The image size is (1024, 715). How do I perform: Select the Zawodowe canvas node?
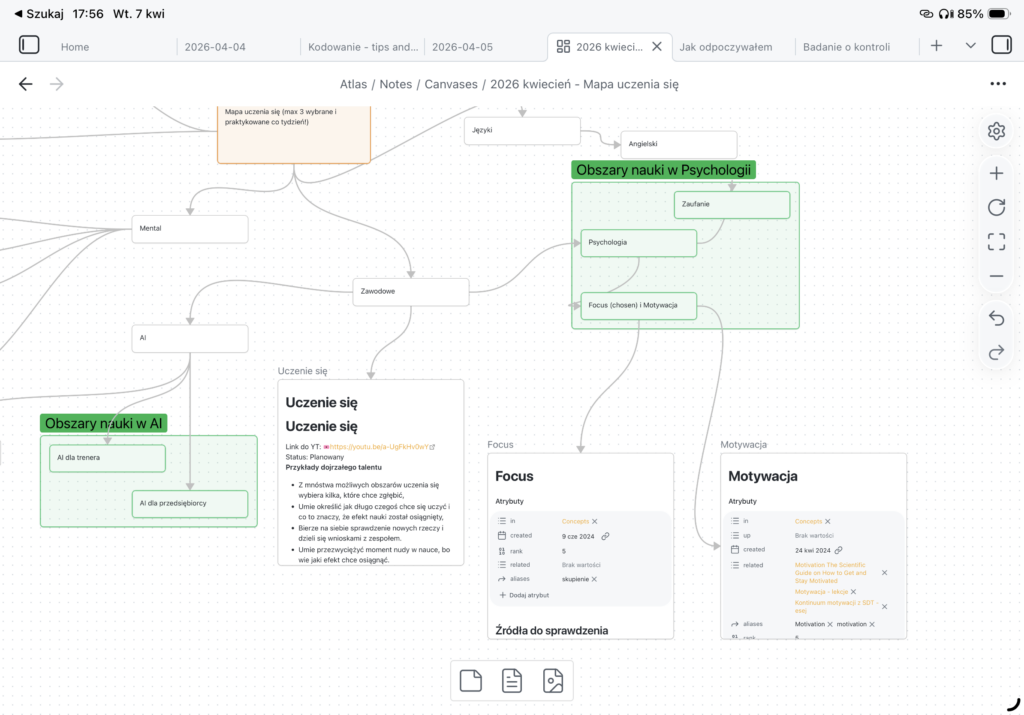410,293
